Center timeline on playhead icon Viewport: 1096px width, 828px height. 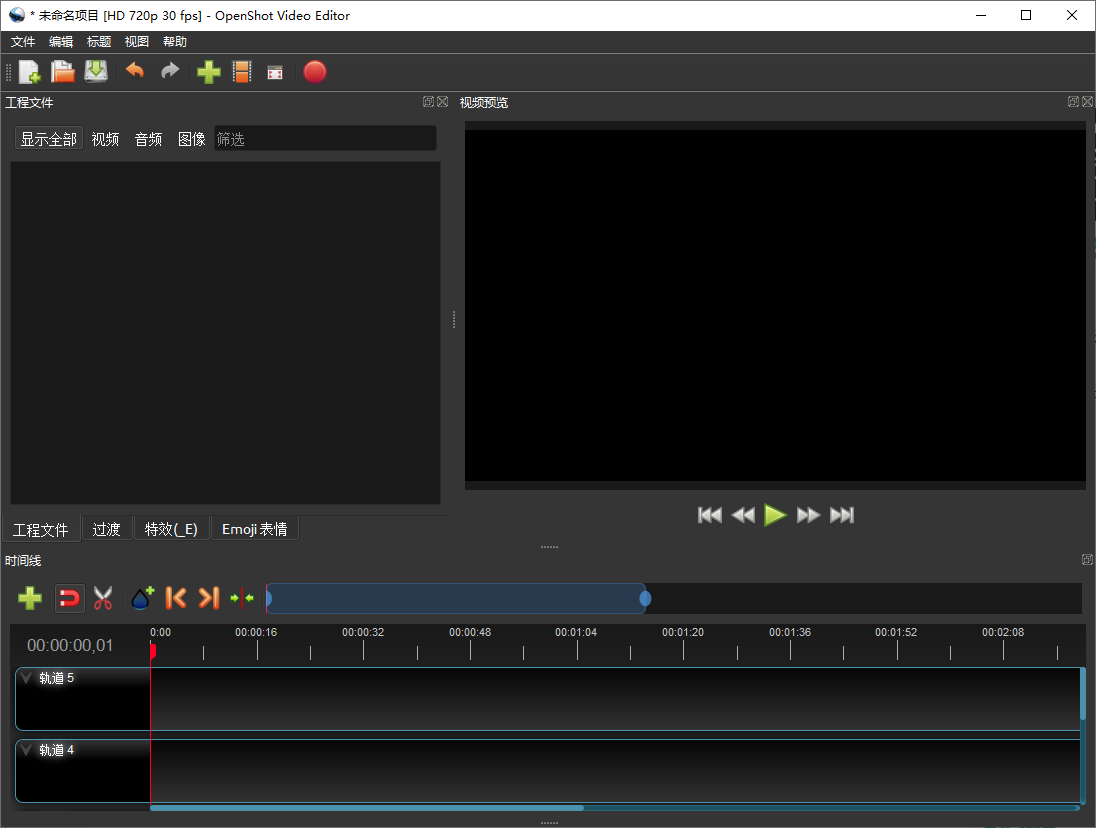(x=242, y=598)
